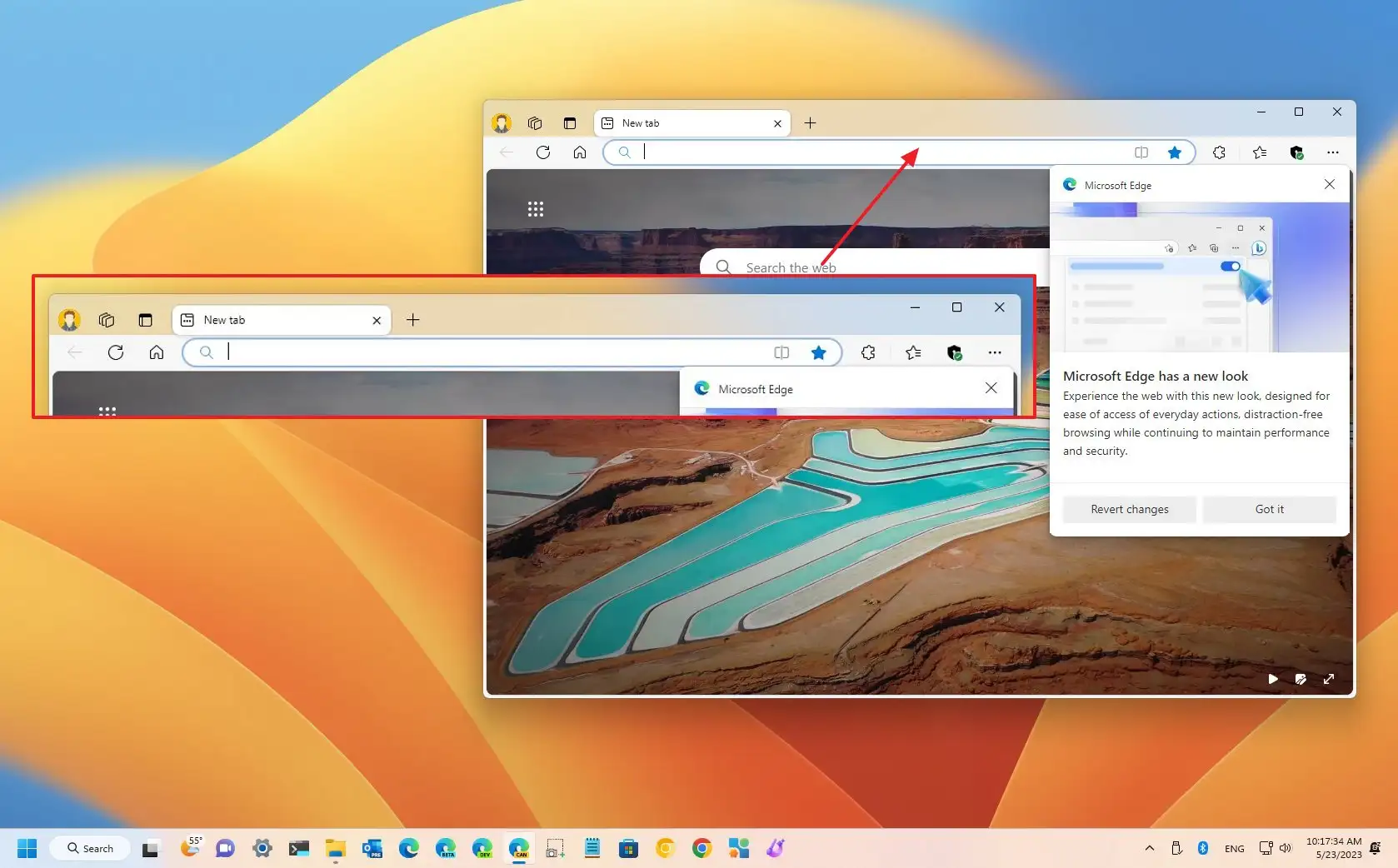Click the Edge profile avatar
The image size is (1398, 868).
(69, 320)
